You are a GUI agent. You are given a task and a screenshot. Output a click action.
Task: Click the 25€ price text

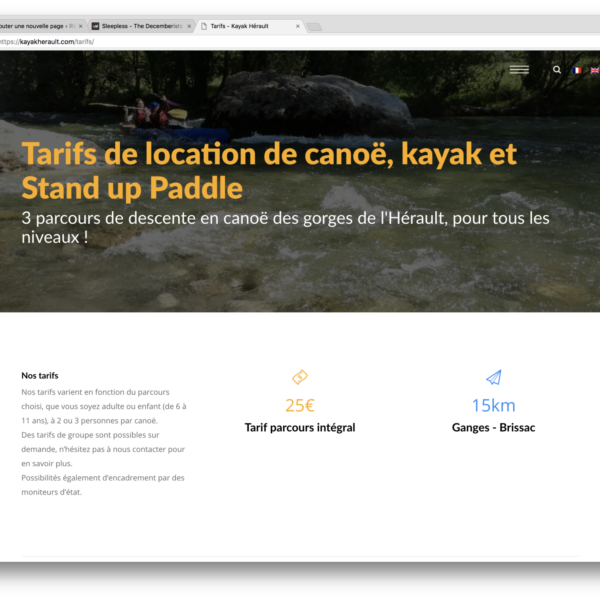tap(299, 405)
